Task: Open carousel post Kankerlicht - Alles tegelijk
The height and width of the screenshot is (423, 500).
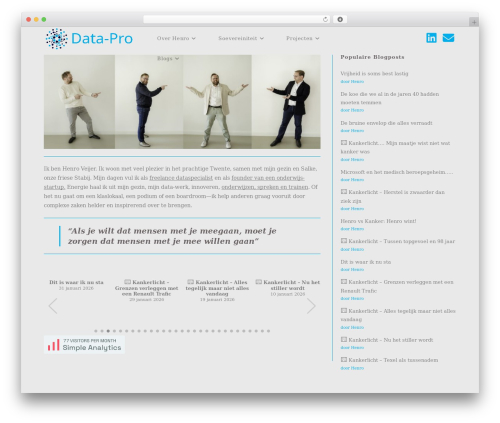Action: coord(217,288)
